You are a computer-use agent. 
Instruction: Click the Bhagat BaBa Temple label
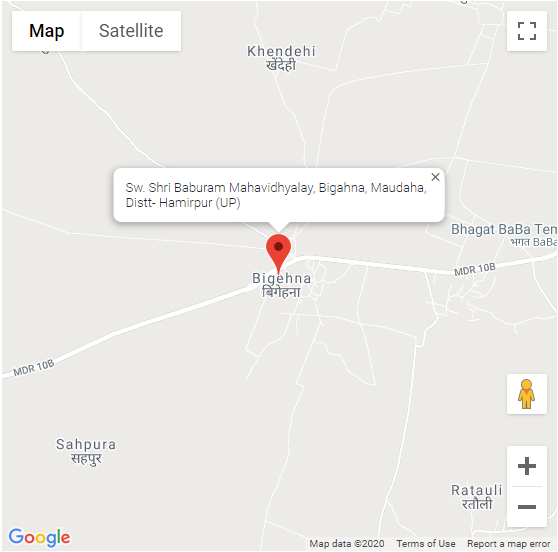click(504, 235)
